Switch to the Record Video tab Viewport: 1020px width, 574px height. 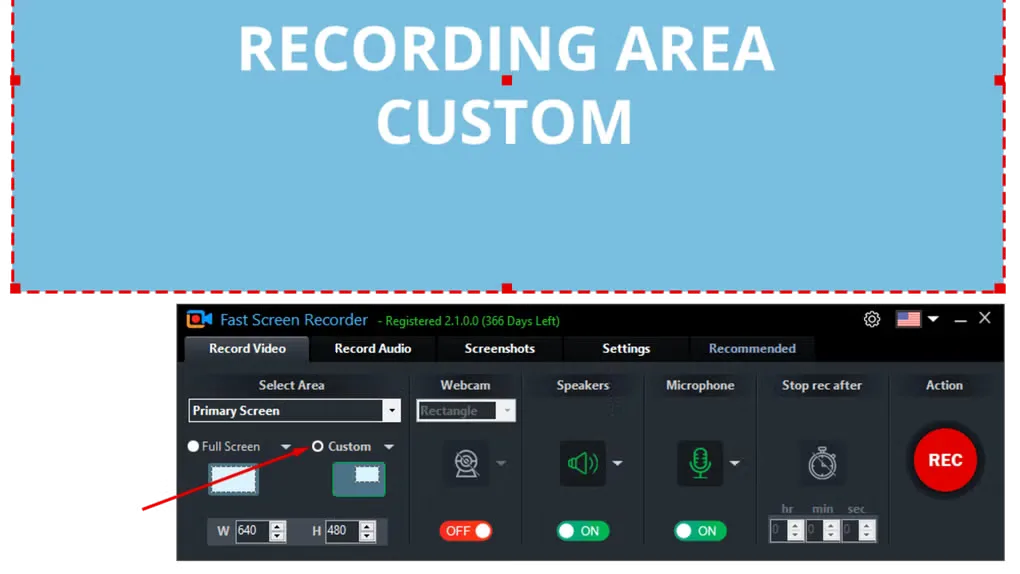pyautogui.click(x=247, y=349)
